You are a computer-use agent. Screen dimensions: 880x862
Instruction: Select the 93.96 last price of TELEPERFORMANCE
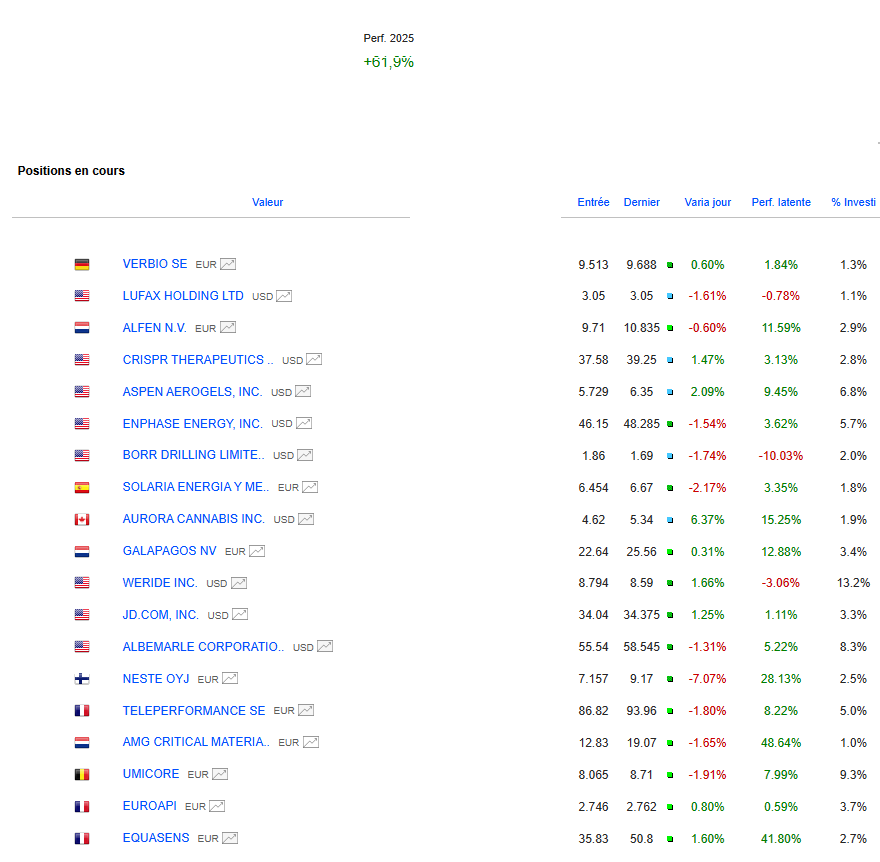point(641,711)
